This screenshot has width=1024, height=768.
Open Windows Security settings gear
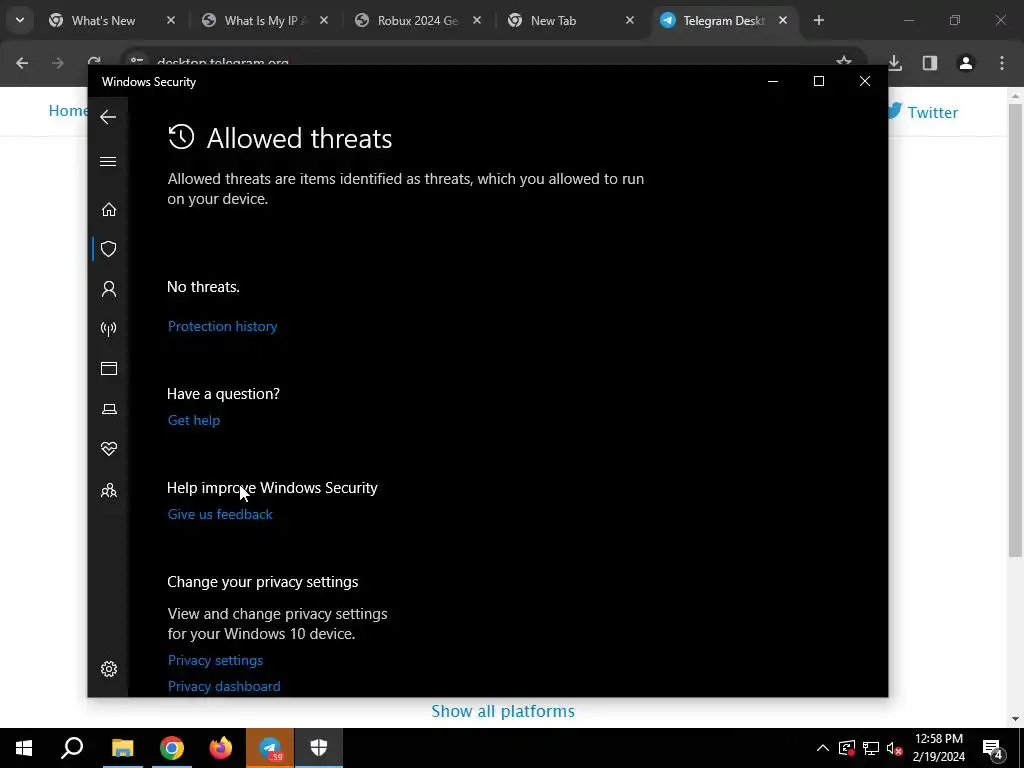coord(108,669)
